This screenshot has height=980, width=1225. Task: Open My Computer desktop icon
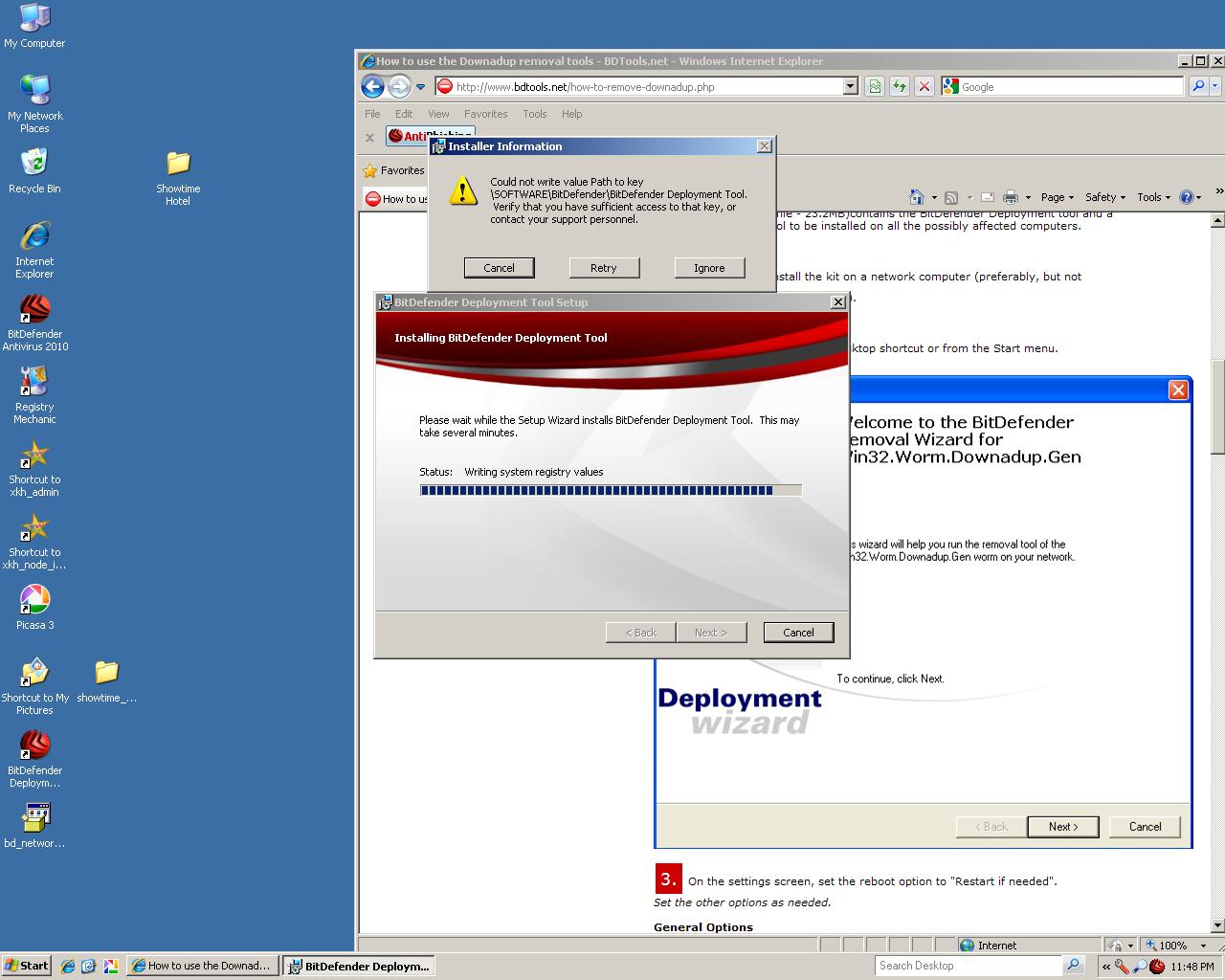[x=34, y=26]
